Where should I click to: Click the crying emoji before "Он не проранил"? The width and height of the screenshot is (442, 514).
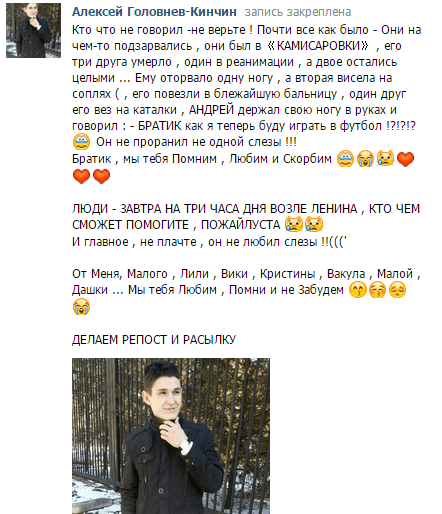coord(81,142)
